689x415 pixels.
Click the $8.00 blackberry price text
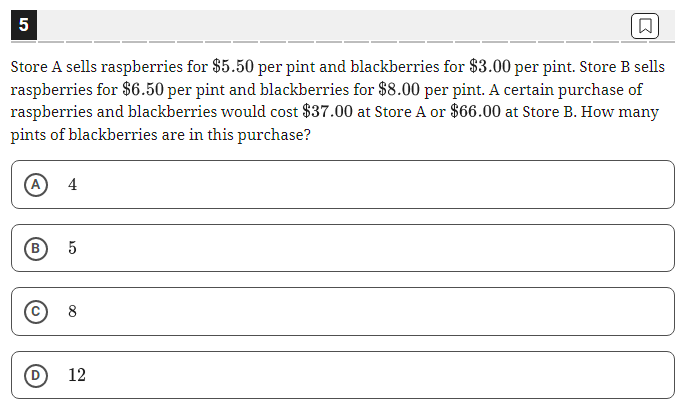tap(399, 90)
